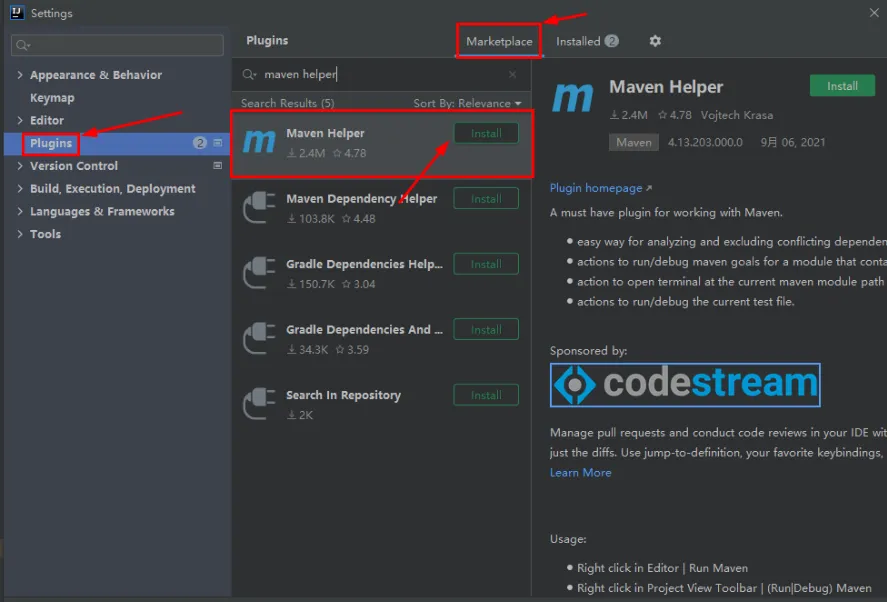Click the Maven tag in plugin details
887x602 pixels.
(x=634, y=143)
